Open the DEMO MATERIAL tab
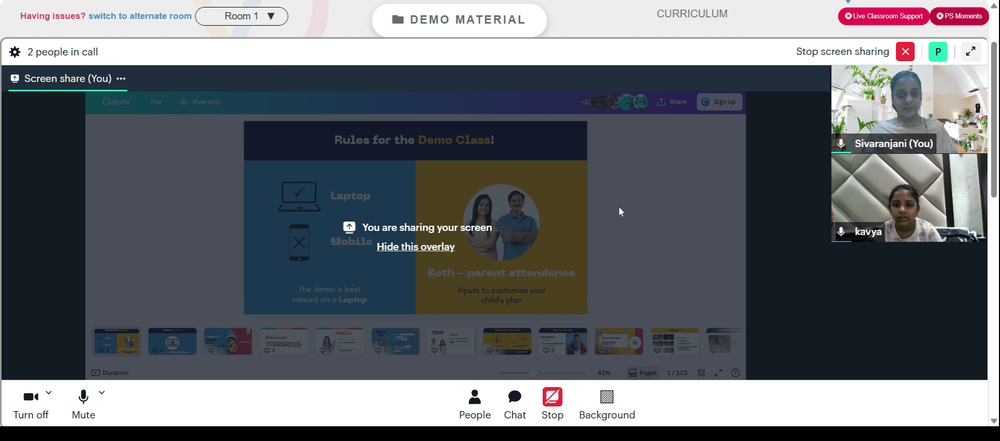Image resolution: width=1000 pixels, height=441 pixels. [x=459, y=20]
